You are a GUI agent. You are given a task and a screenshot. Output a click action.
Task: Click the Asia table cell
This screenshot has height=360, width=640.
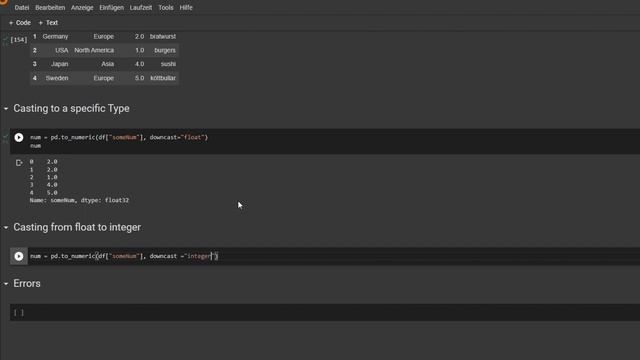[108, 64]
